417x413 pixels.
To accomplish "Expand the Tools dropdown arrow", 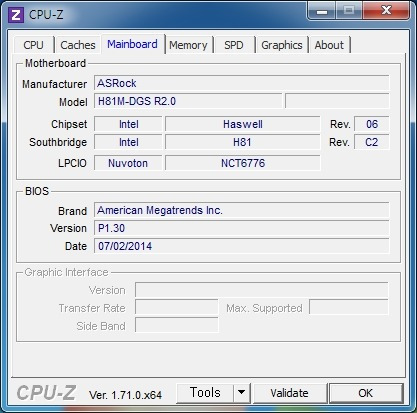I will (x=242, y=393).
